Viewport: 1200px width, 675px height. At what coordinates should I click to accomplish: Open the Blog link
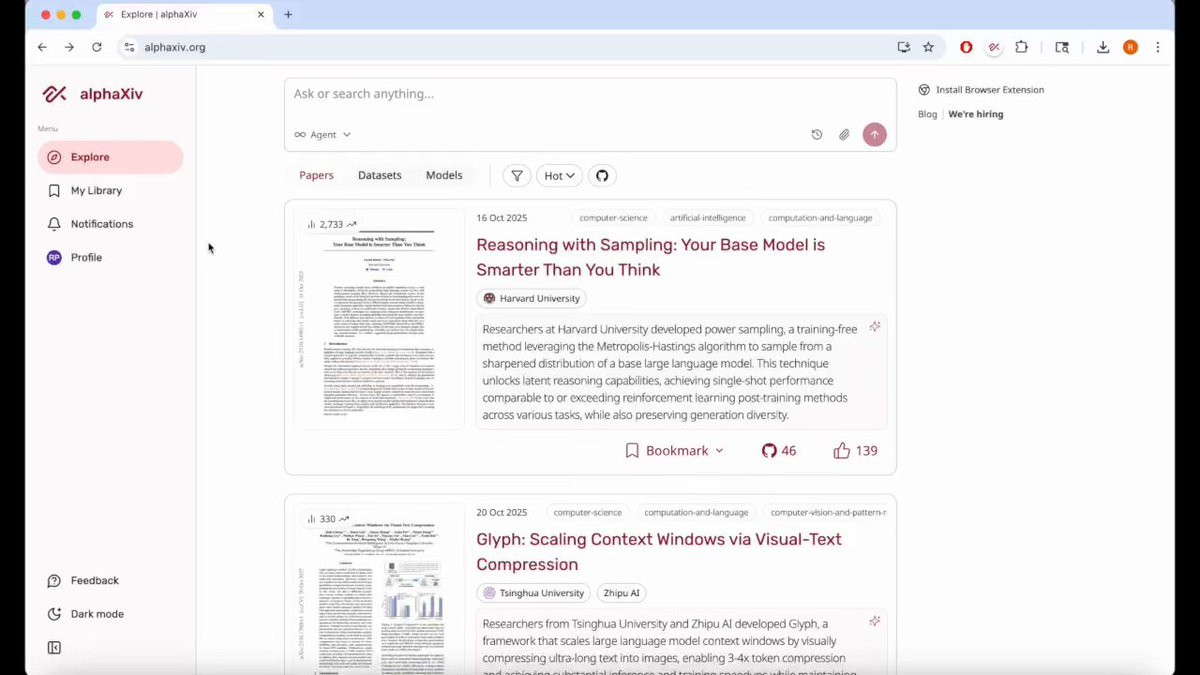(928, 114)
